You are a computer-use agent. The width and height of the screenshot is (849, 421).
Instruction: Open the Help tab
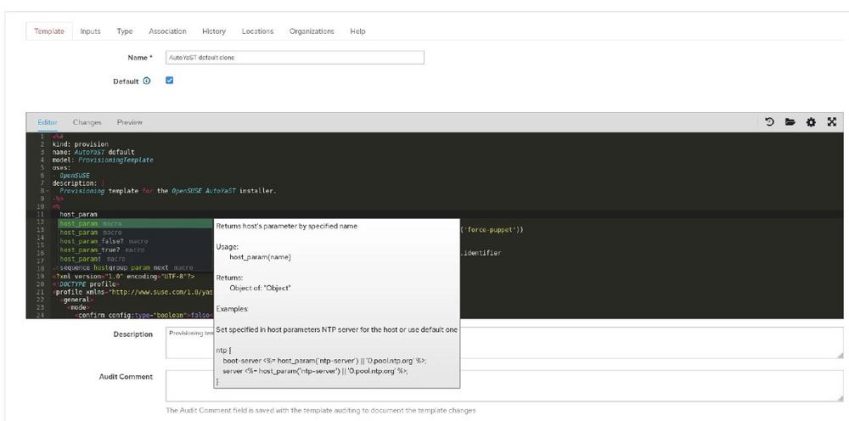[x=357, y=31]
